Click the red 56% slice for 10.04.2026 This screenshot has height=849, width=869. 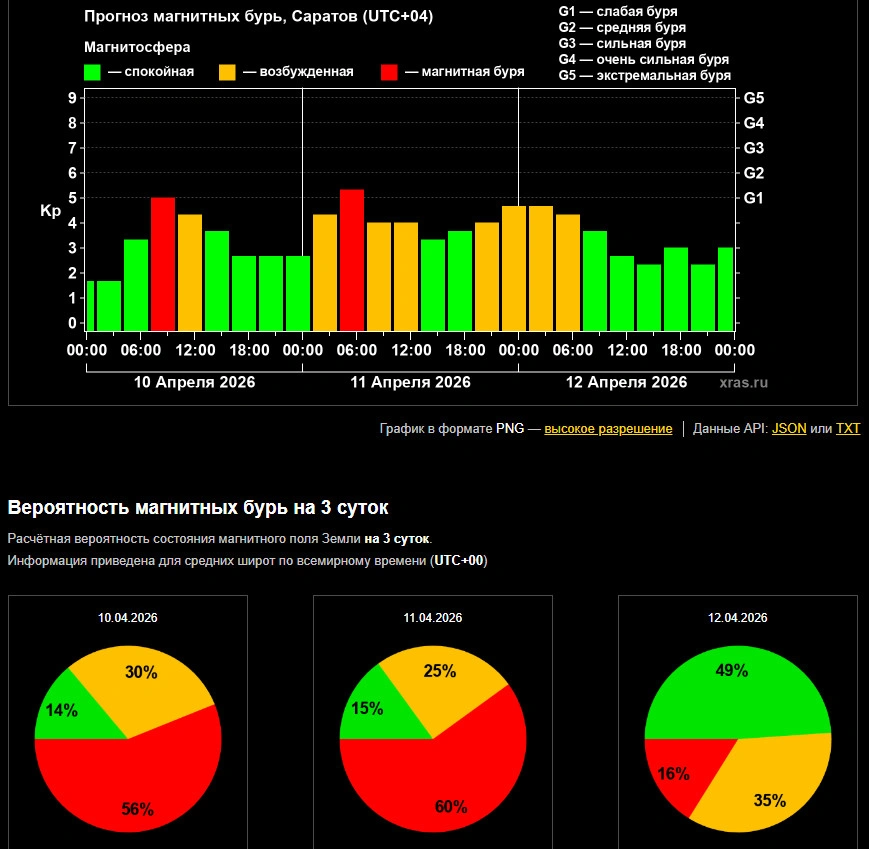click(140, 780)
